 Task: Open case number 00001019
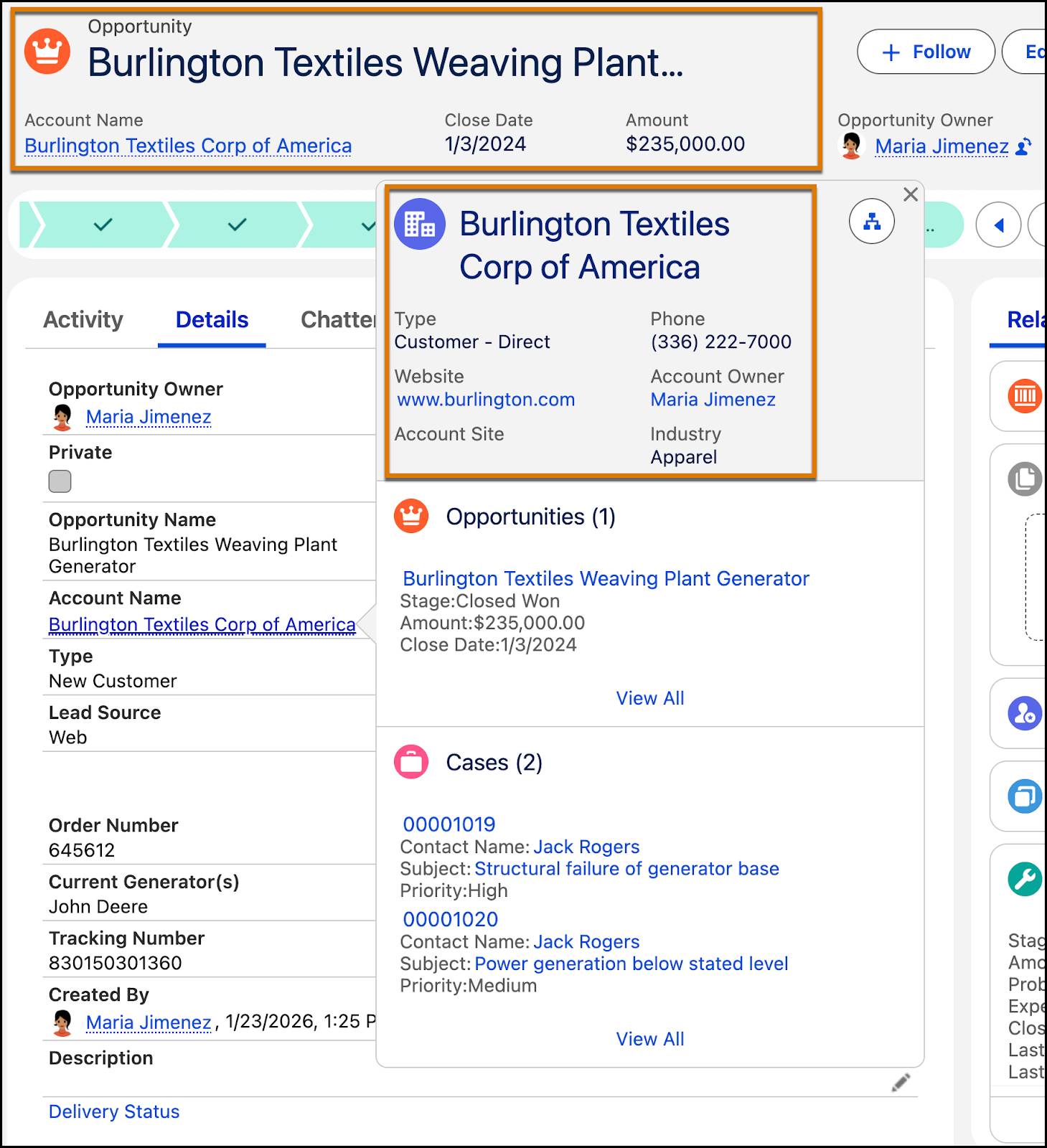coord(449,824)
